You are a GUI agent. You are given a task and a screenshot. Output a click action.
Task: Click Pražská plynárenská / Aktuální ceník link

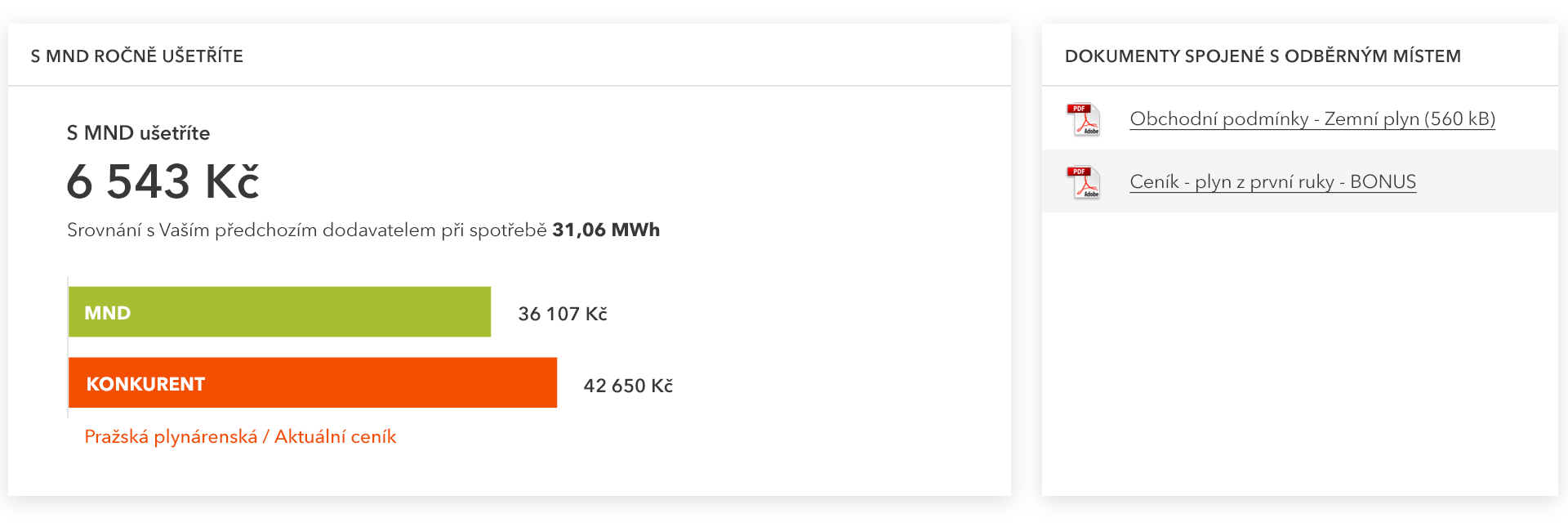240,437
